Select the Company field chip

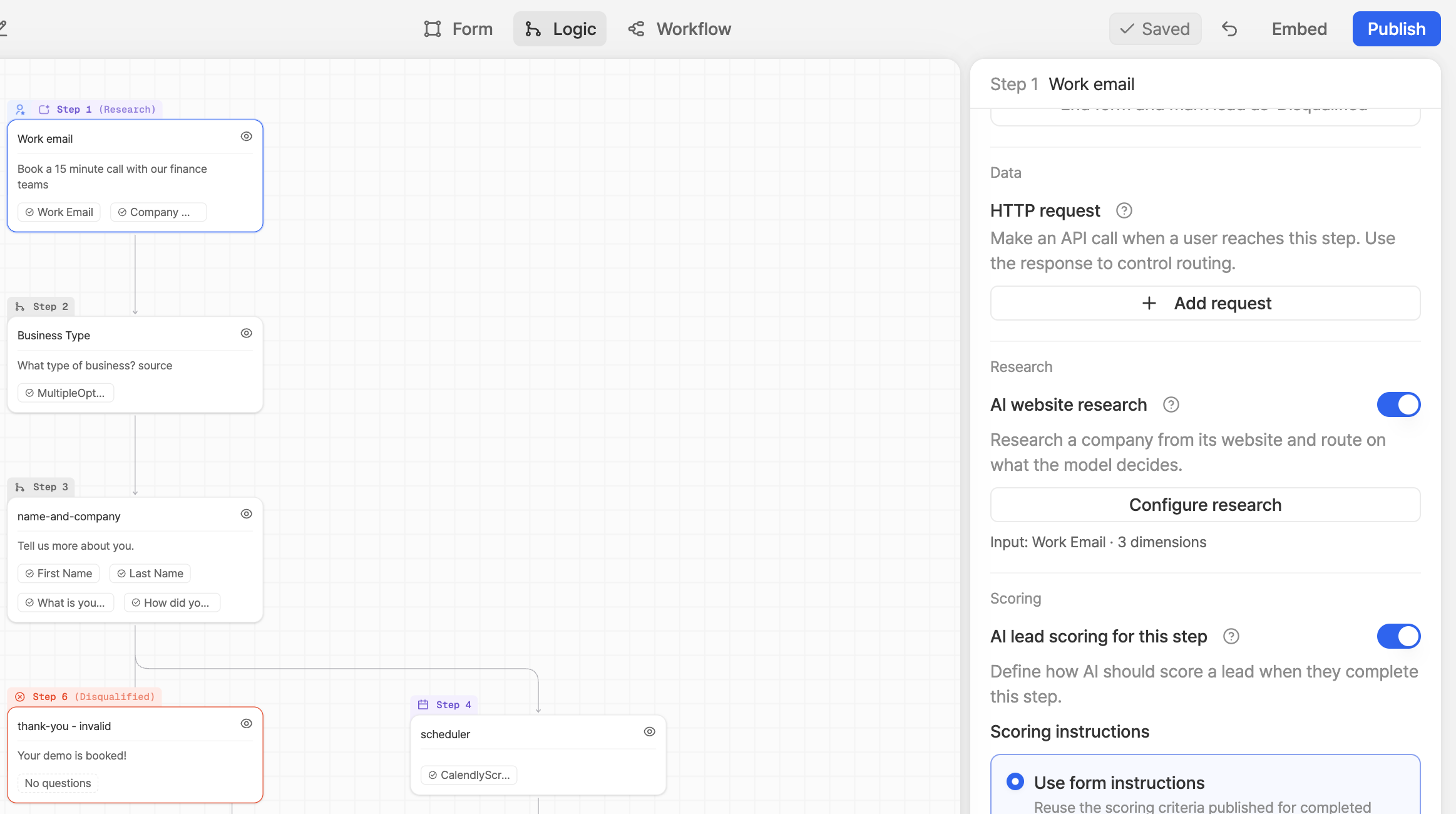point(158,212)
